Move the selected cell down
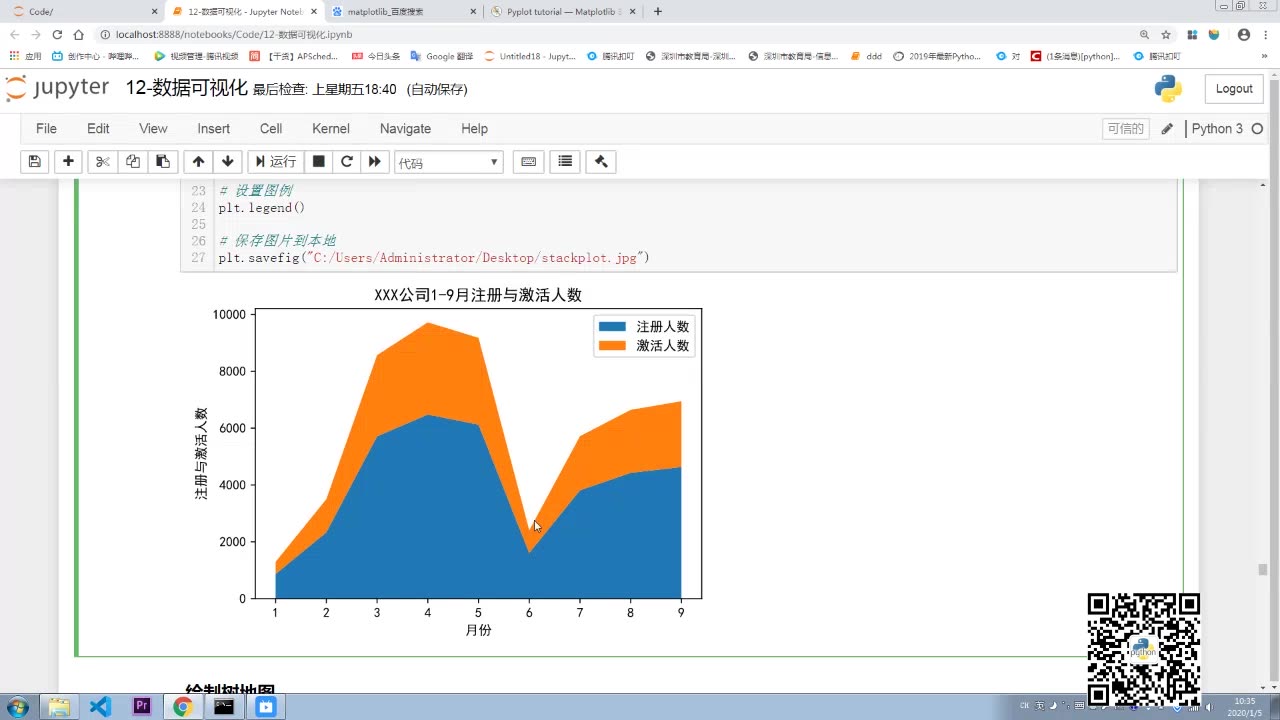This screenshot has width=1280, height=720. (228, 162)
